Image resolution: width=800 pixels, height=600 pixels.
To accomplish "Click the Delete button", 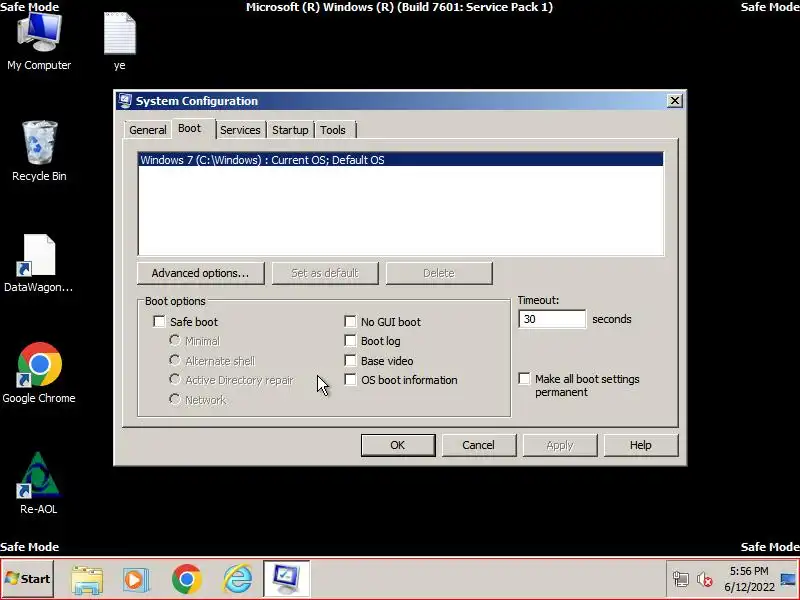I will click(439, 273).
